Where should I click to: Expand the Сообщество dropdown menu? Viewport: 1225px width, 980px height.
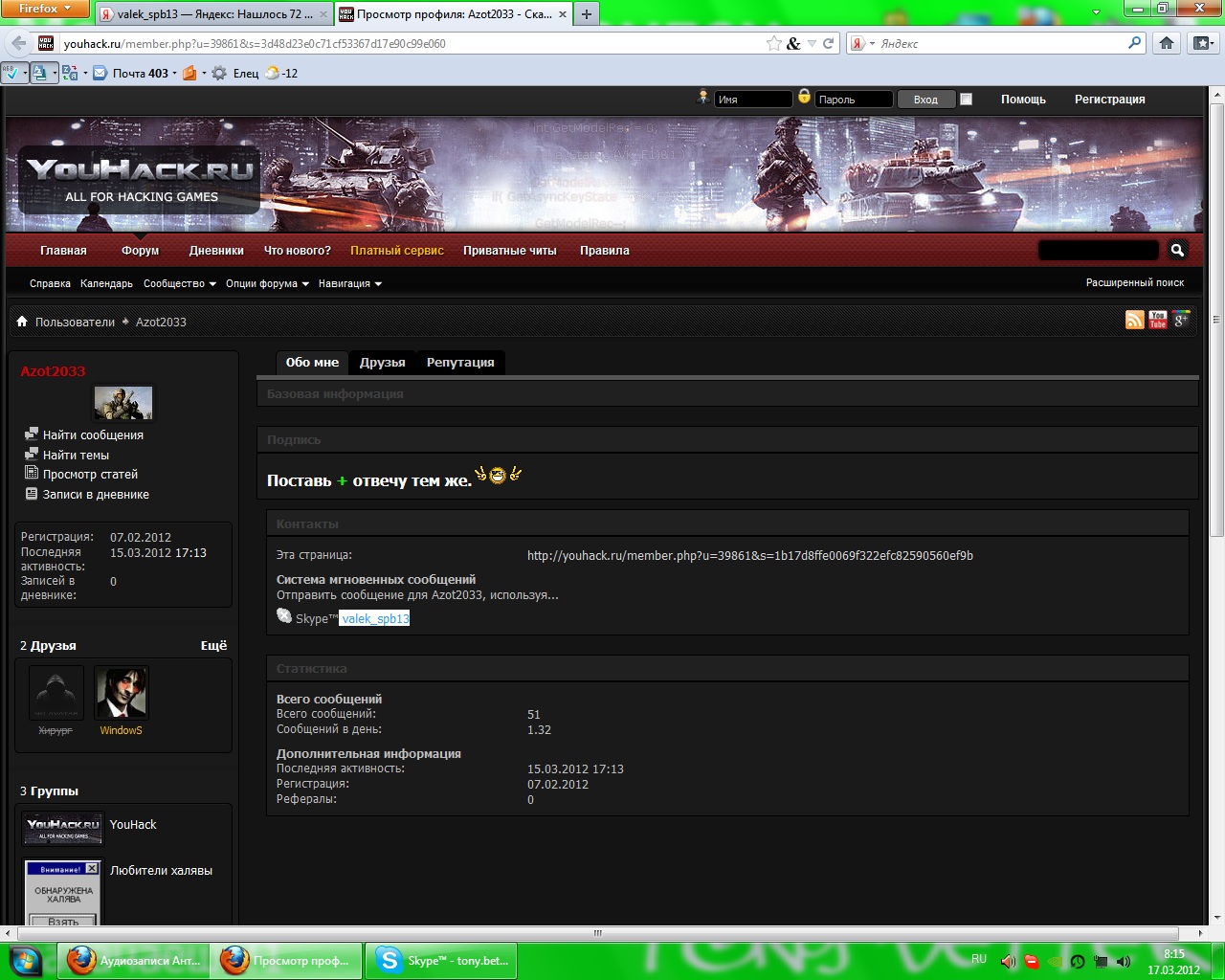pyautogui.click(x=179, y=283)
